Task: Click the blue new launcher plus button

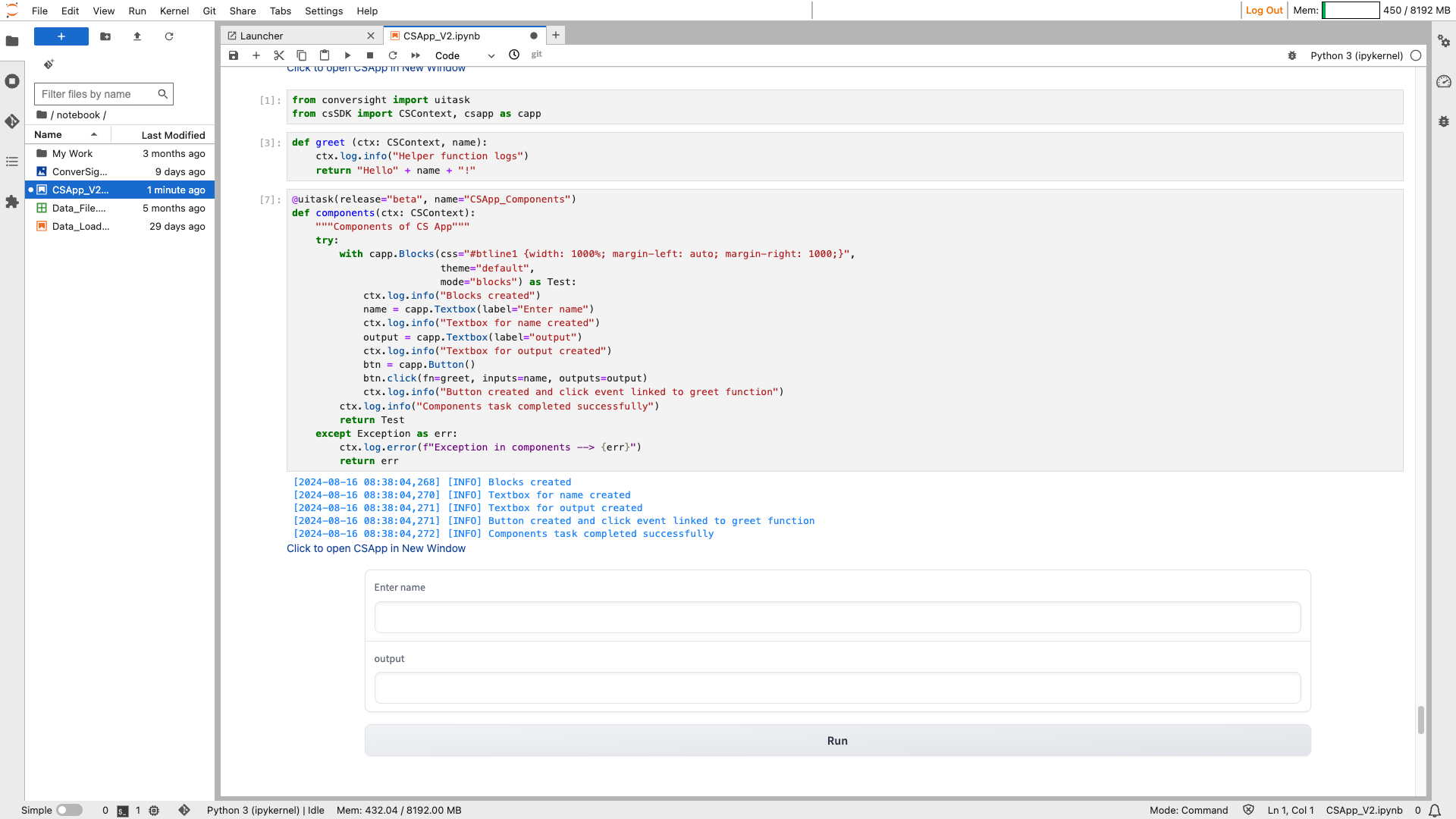Action: (x=61, y=36)
